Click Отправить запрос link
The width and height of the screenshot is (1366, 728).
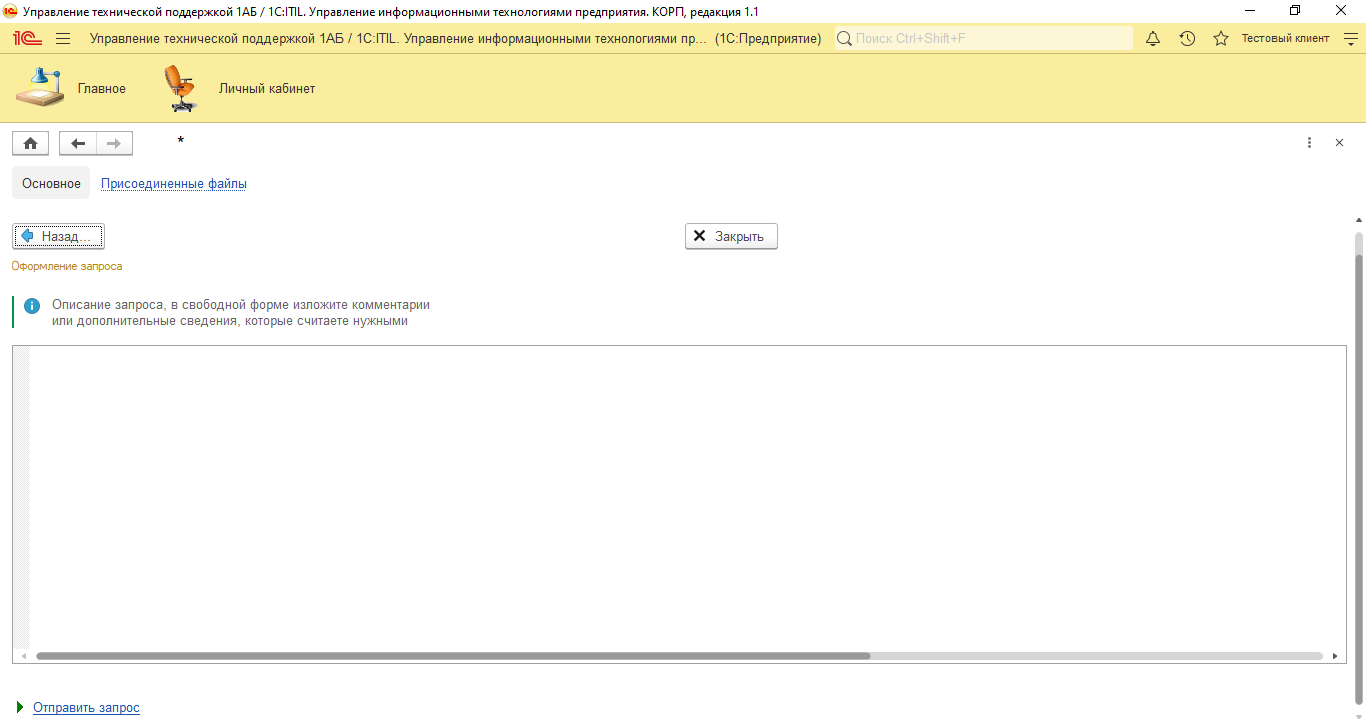[86, 708]
